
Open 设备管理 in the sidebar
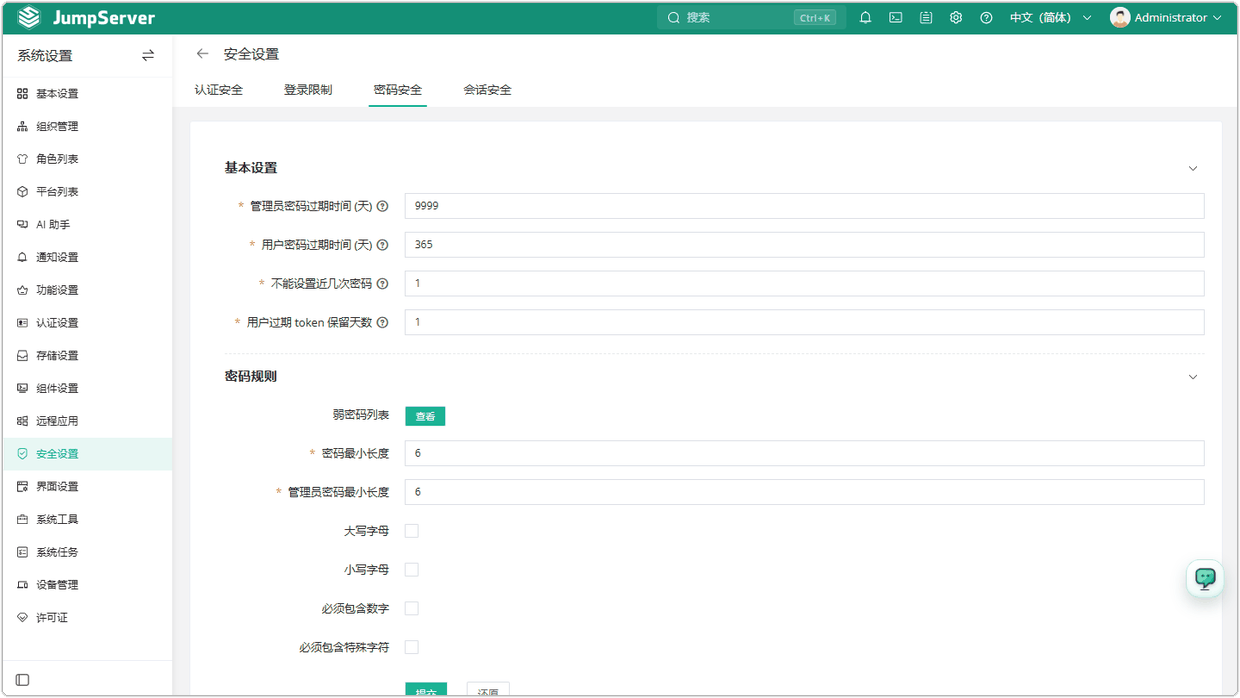click(x=87, y=585)
